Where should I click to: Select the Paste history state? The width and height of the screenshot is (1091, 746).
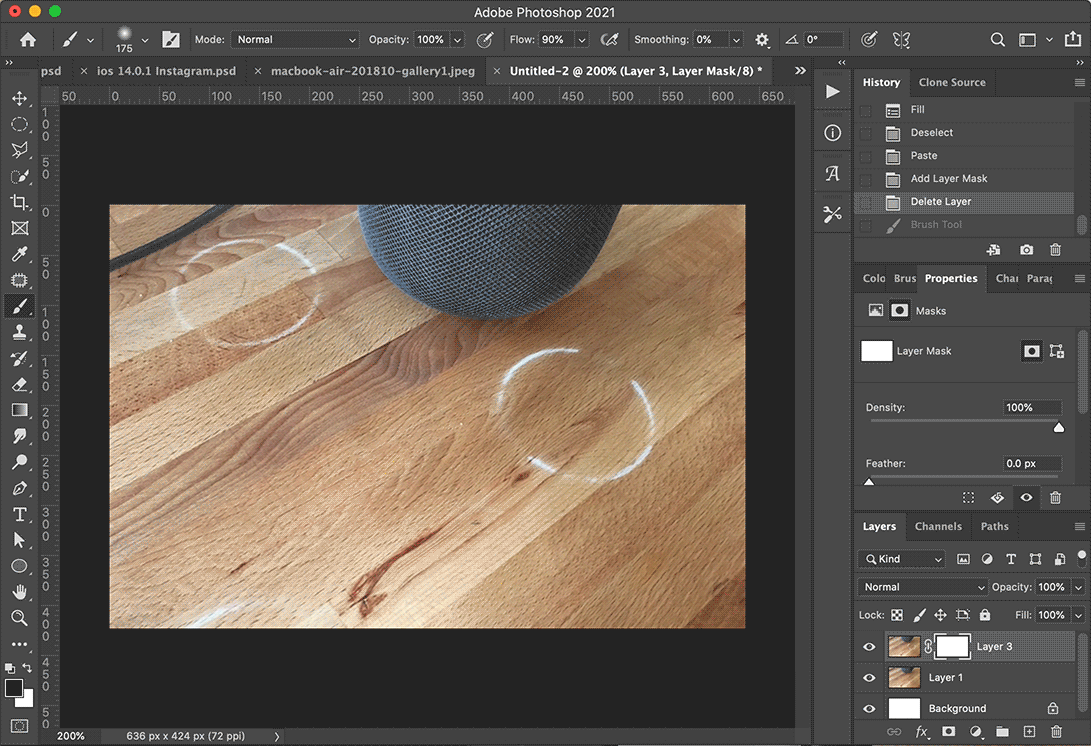(964, 156)
